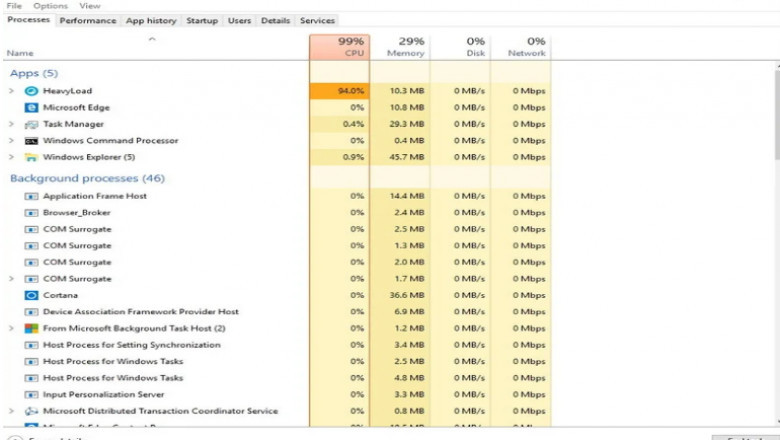Sort by the Disk column header
The height and width of the screenshot is (440, 780).
pyautogui.click(x=460, y=47)
